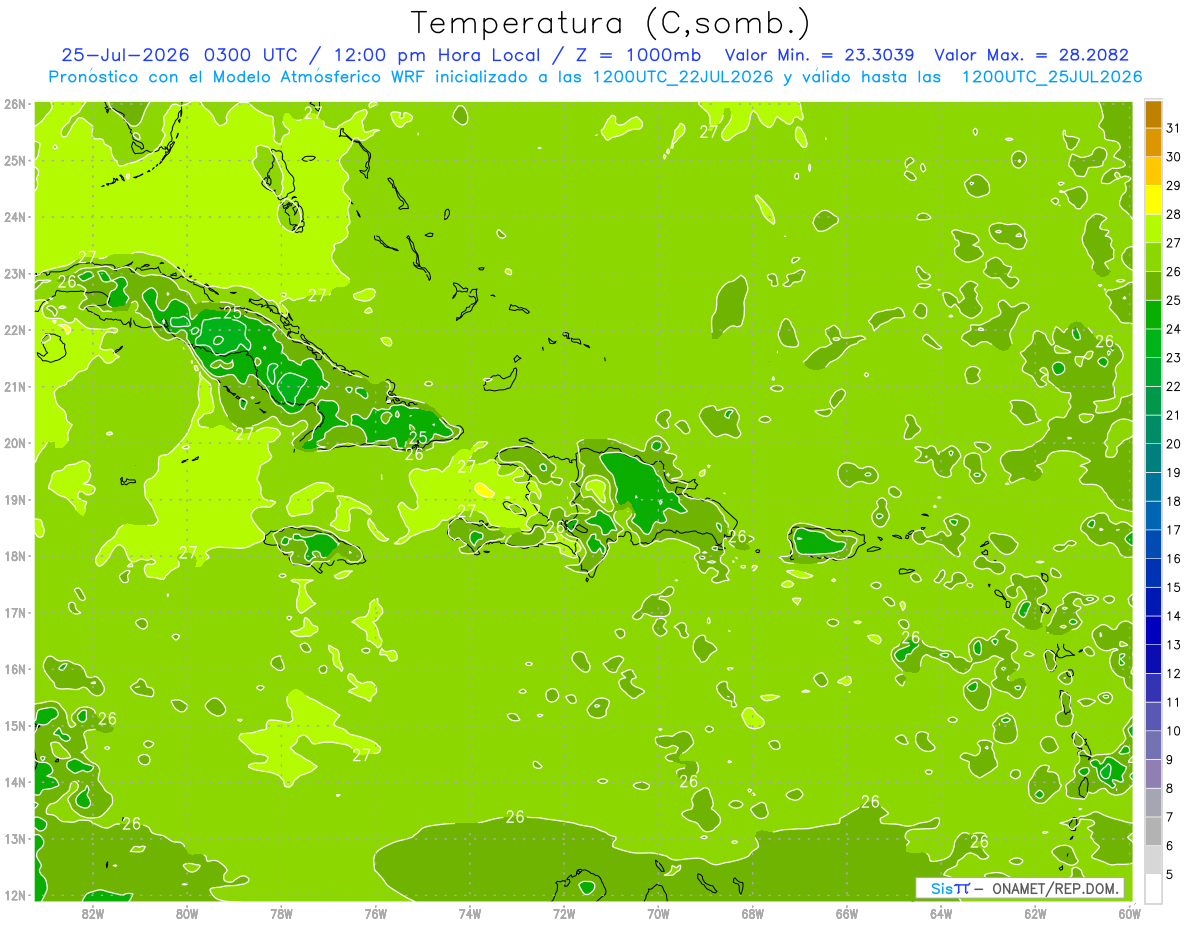Select the "Valor Min. = 23.3039" value
Viewport: 1200px width, 927px height.
(x=819, y=55)
